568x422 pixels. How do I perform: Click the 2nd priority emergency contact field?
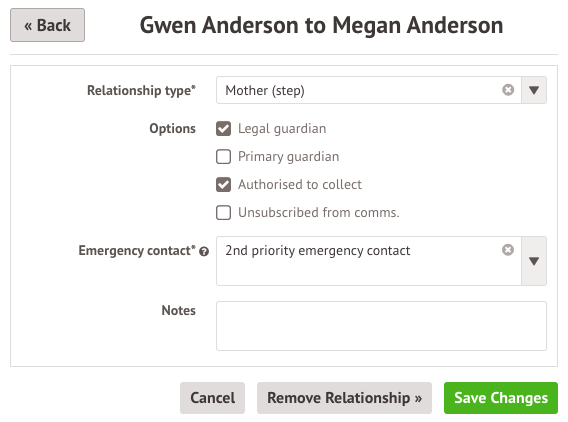pos(369,261)
